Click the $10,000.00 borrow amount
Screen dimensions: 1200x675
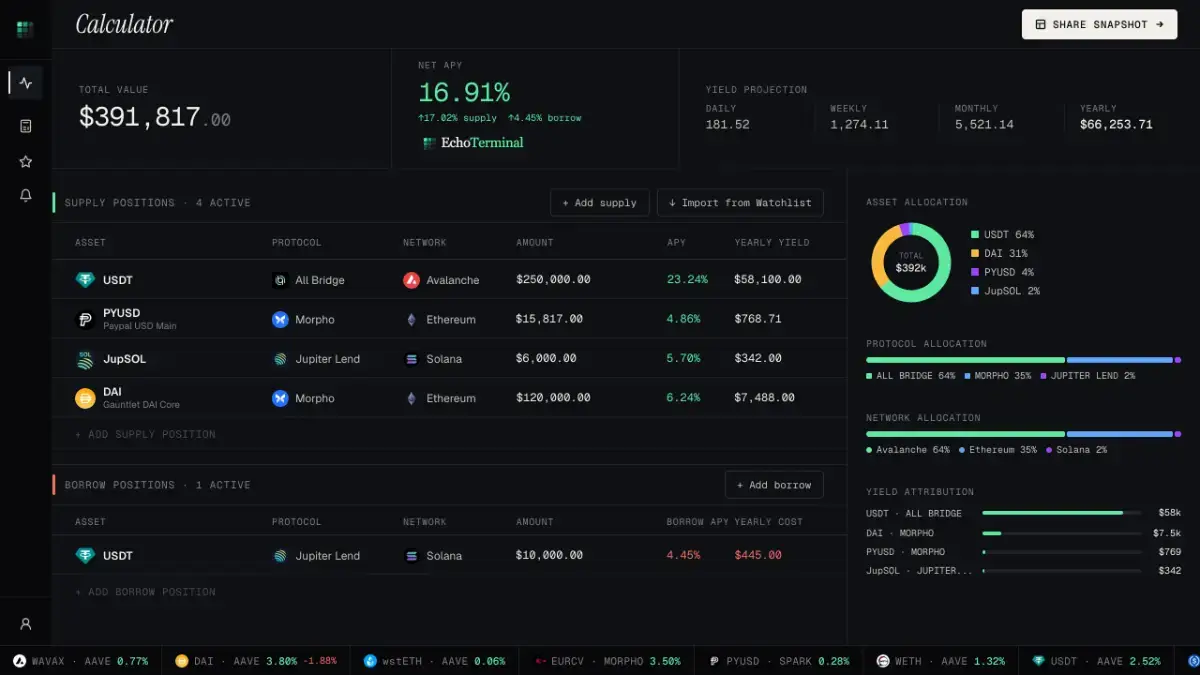(x=550, y=555)
